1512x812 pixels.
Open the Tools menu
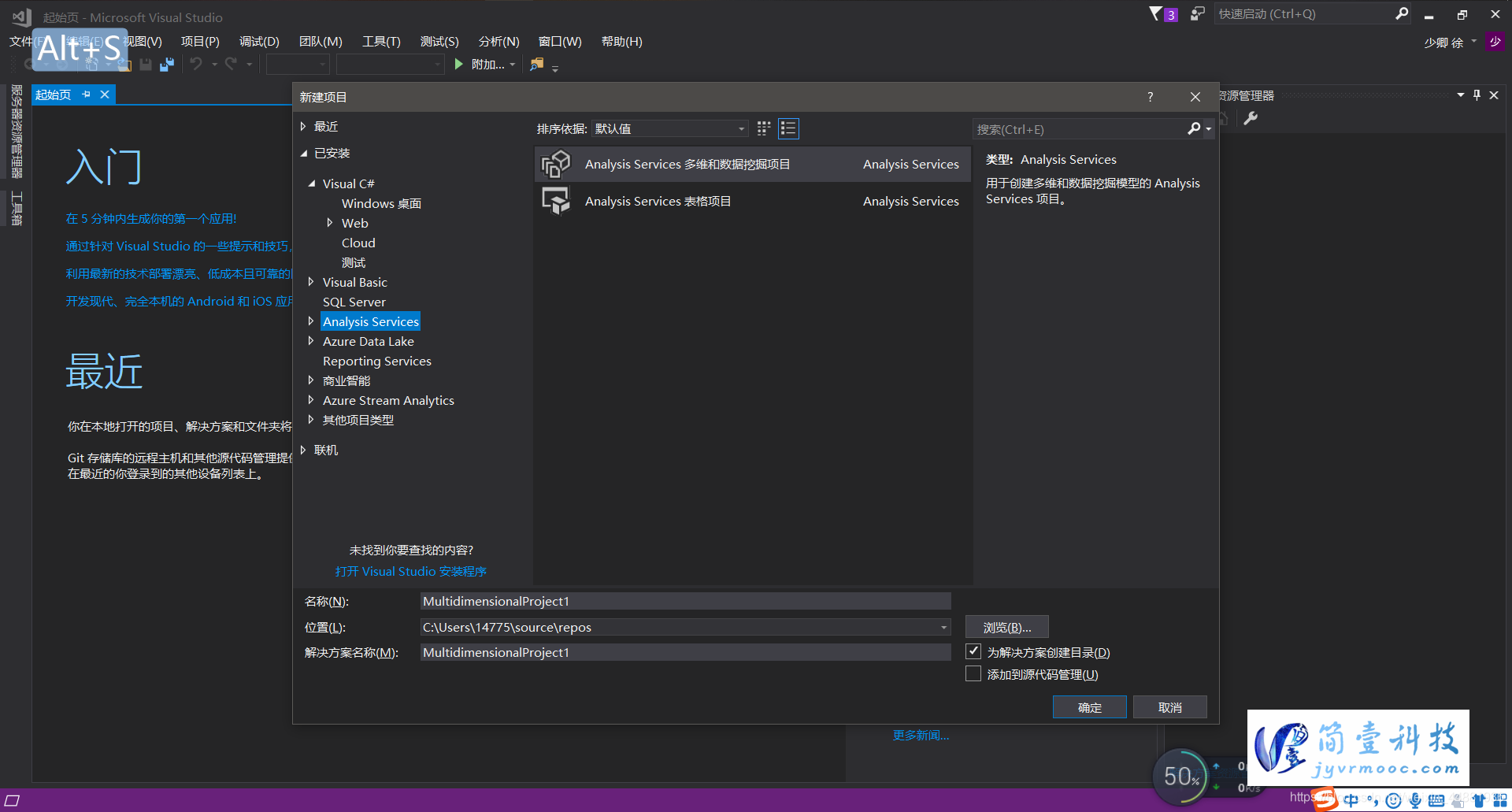coord(381,42)
